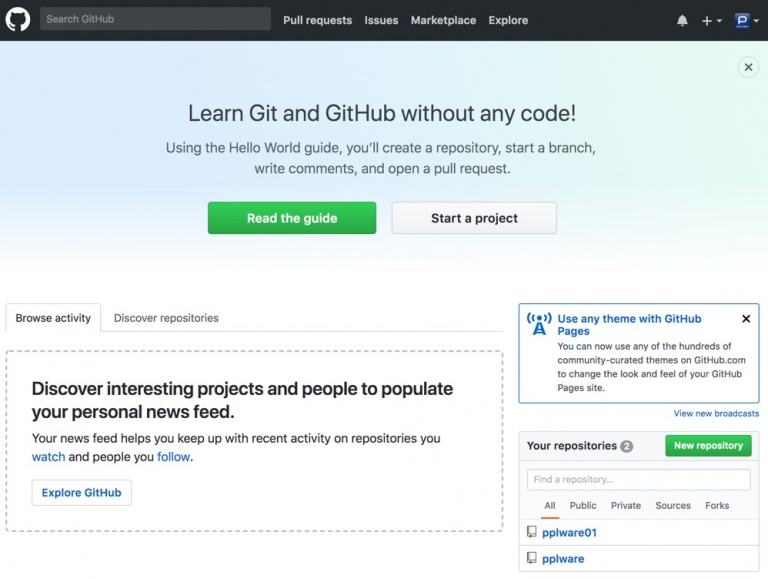The image size is (768, 579).
Task: Click the Learn Git and GitHub heading
Action: 382,114
